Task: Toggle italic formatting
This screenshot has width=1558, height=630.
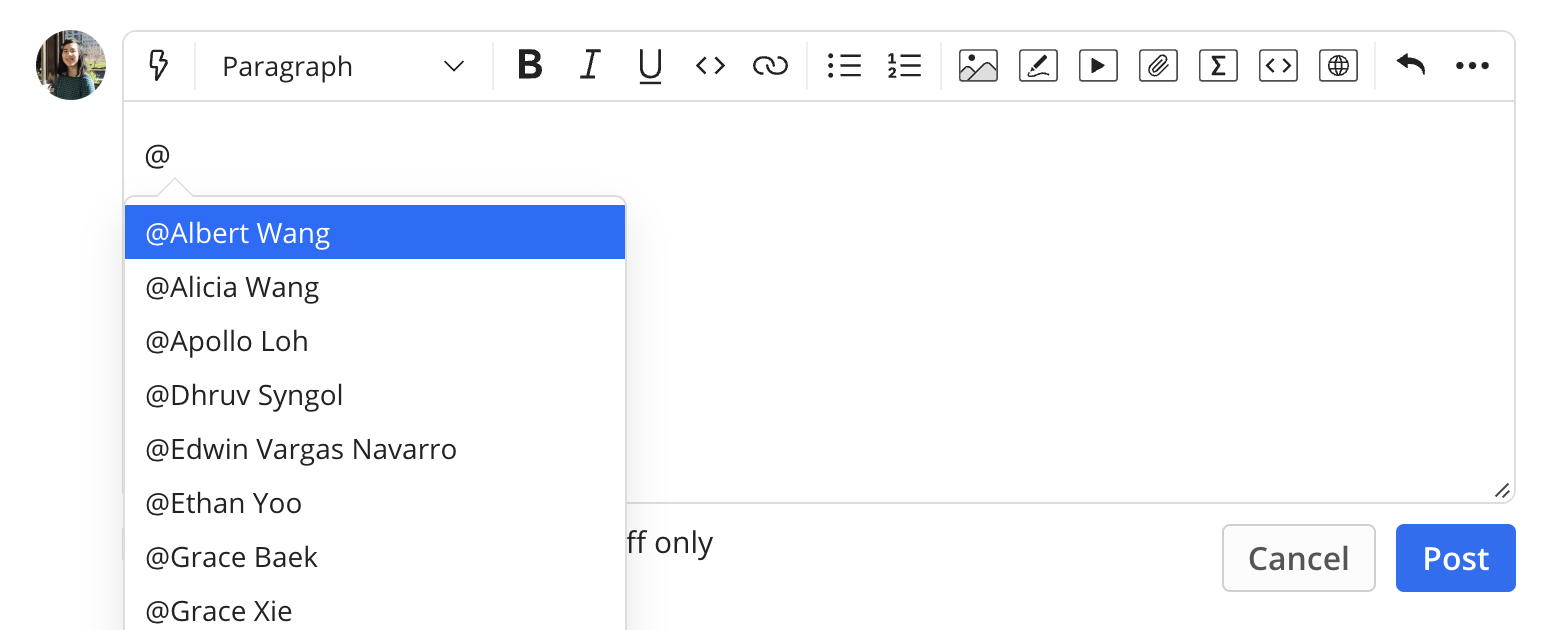Action: pyautogui.click(x=590, y=66)
